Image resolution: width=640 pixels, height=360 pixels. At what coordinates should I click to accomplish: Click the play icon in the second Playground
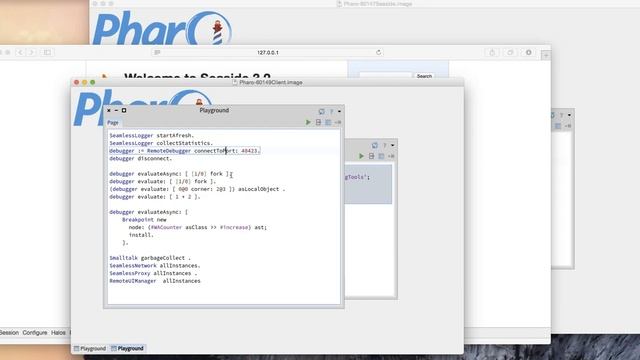[x=361, y=156]
